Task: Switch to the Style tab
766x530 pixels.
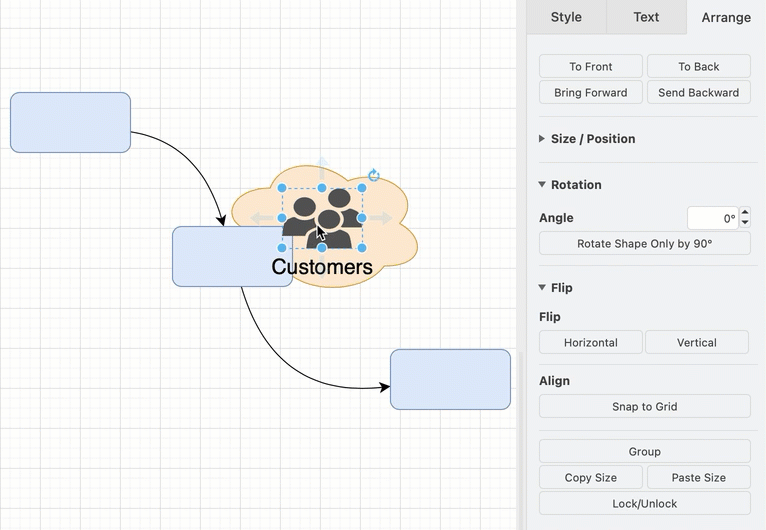Action: click(x=566, y=17)
